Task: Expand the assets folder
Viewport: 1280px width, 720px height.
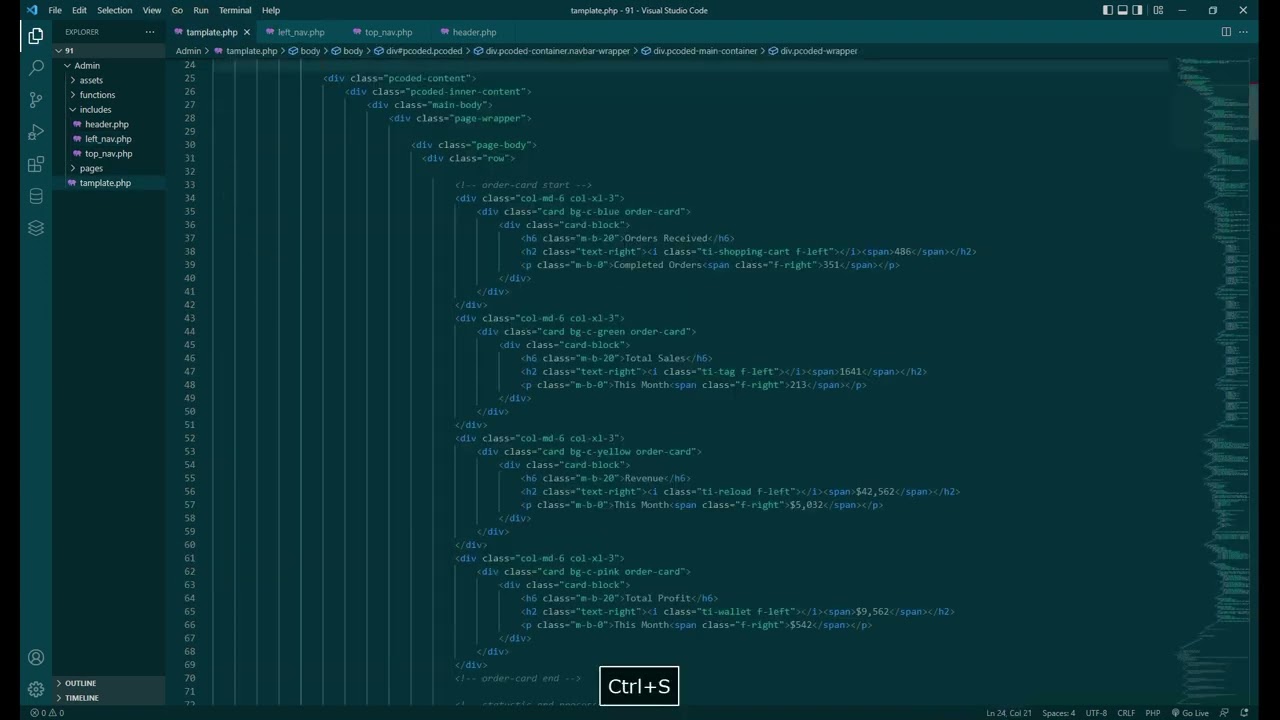Action: coord(73,80)
